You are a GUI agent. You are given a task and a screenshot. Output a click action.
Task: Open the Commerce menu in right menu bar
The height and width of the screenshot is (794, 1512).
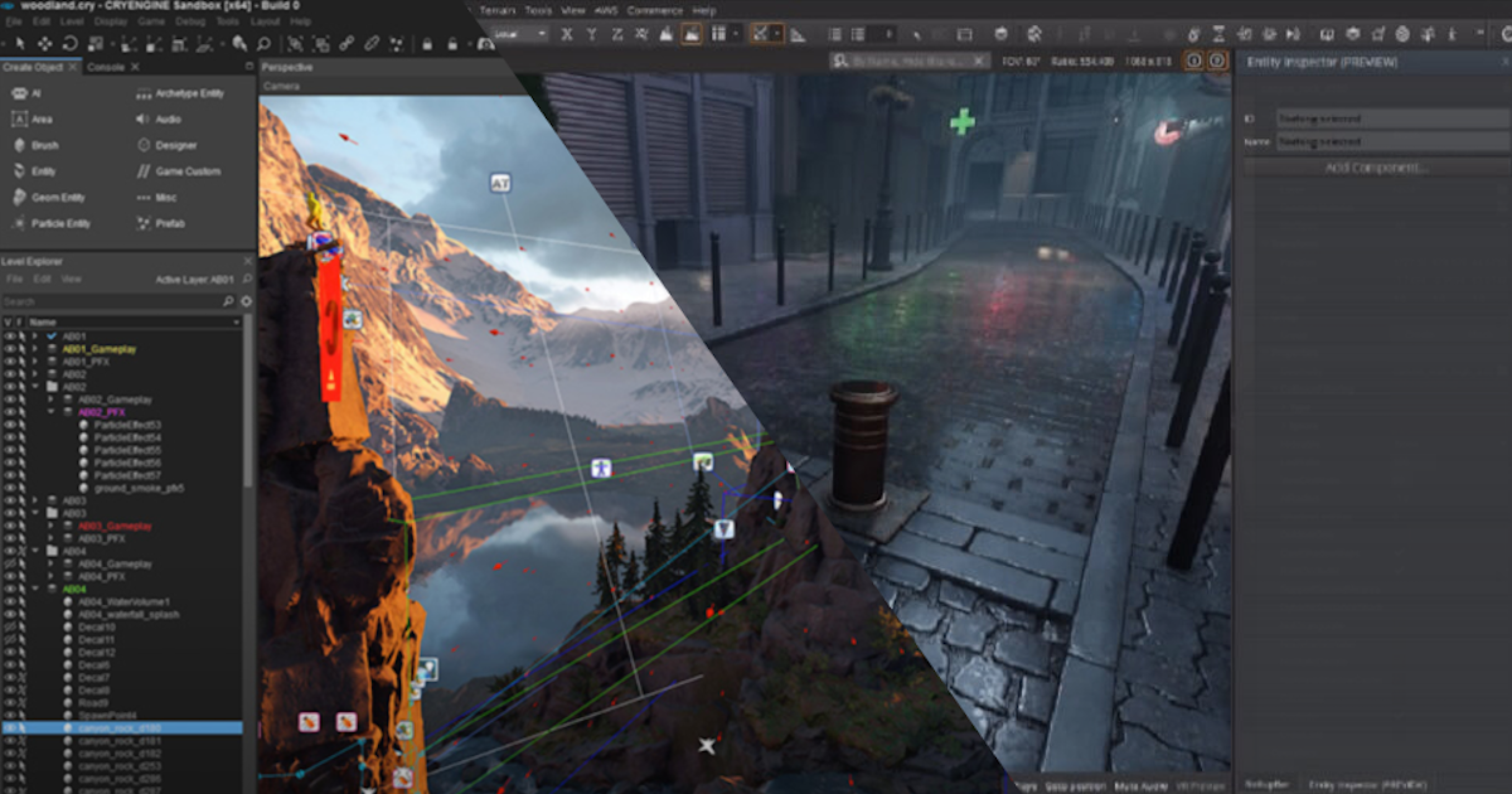click(654, 11)
